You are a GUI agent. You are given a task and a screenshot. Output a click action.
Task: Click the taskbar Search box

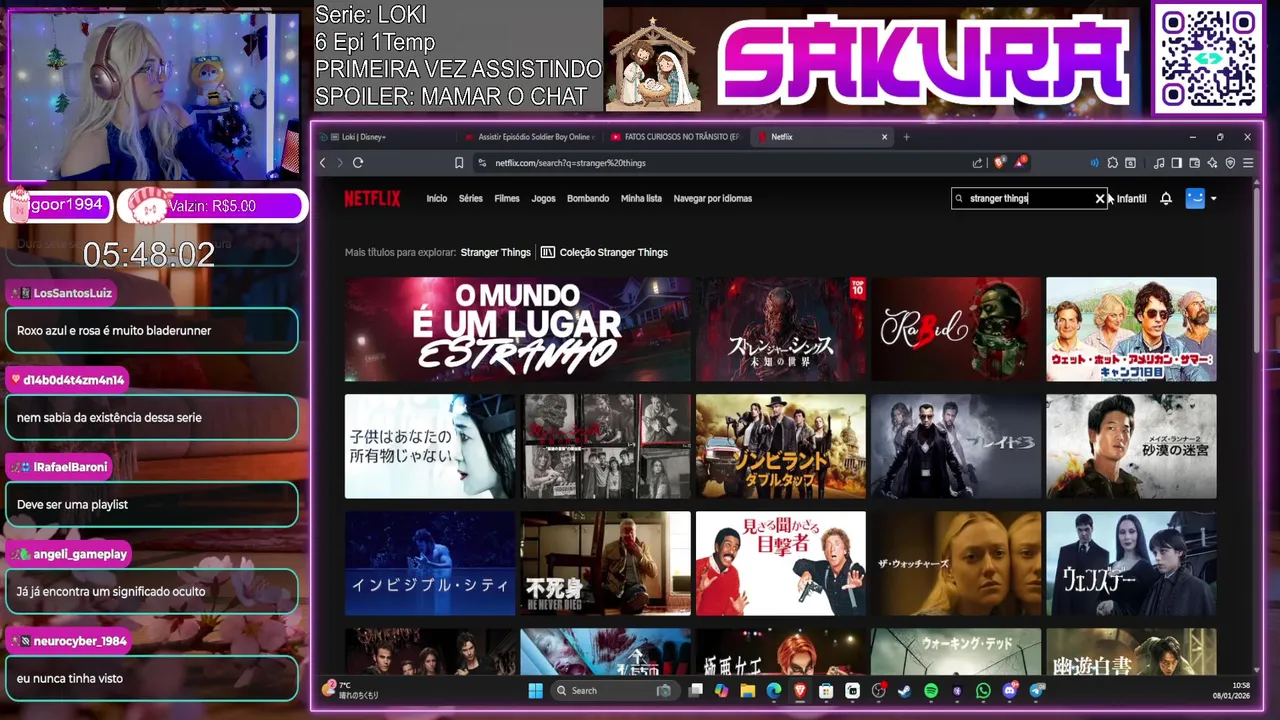pyautogui.click(x=613, y=690)
